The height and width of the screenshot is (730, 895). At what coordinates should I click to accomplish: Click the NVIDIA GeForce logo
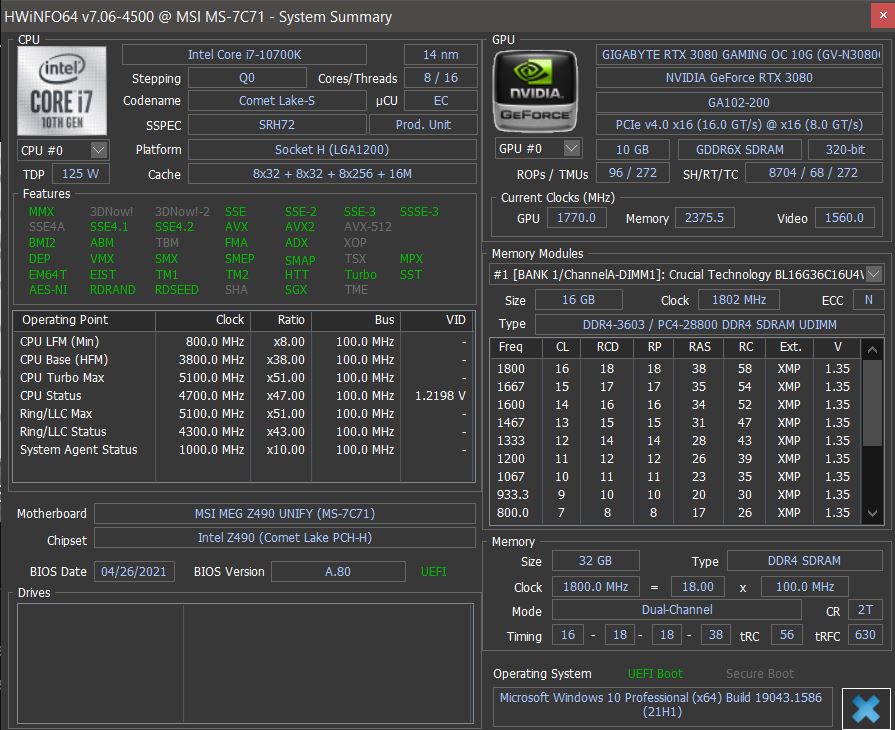pos(535,91)
